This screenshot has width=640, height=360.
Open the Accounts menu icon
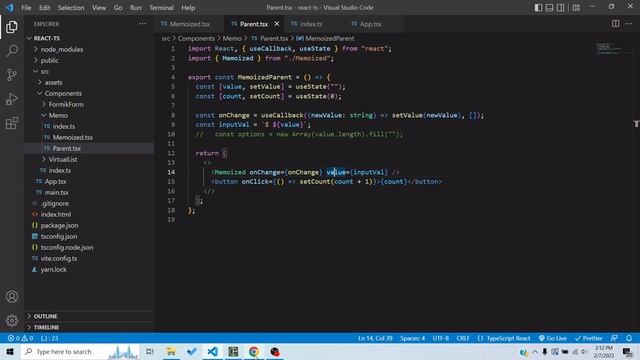12,297
